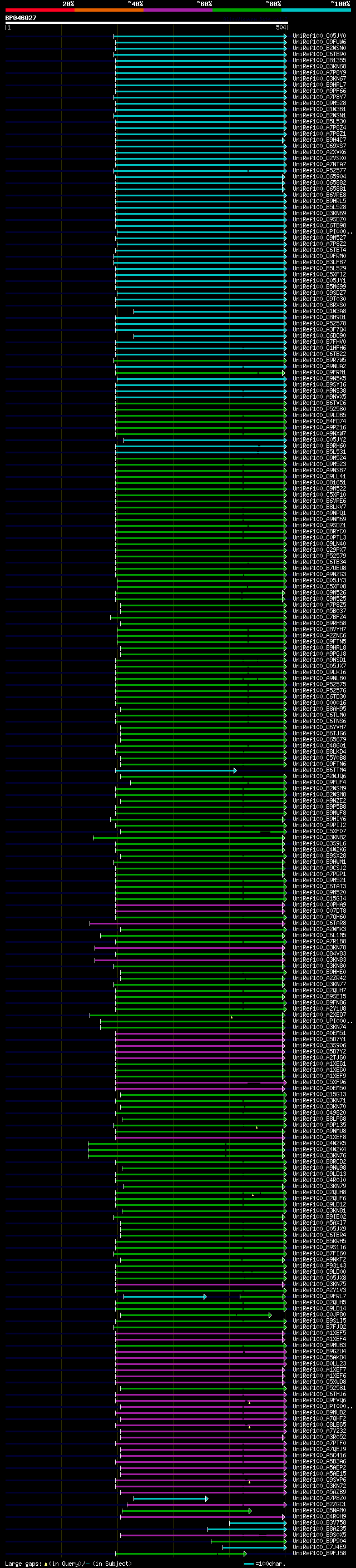Click the white query length bar
The width and height of the screenshot is (356, 1568).
click(146, 23)
